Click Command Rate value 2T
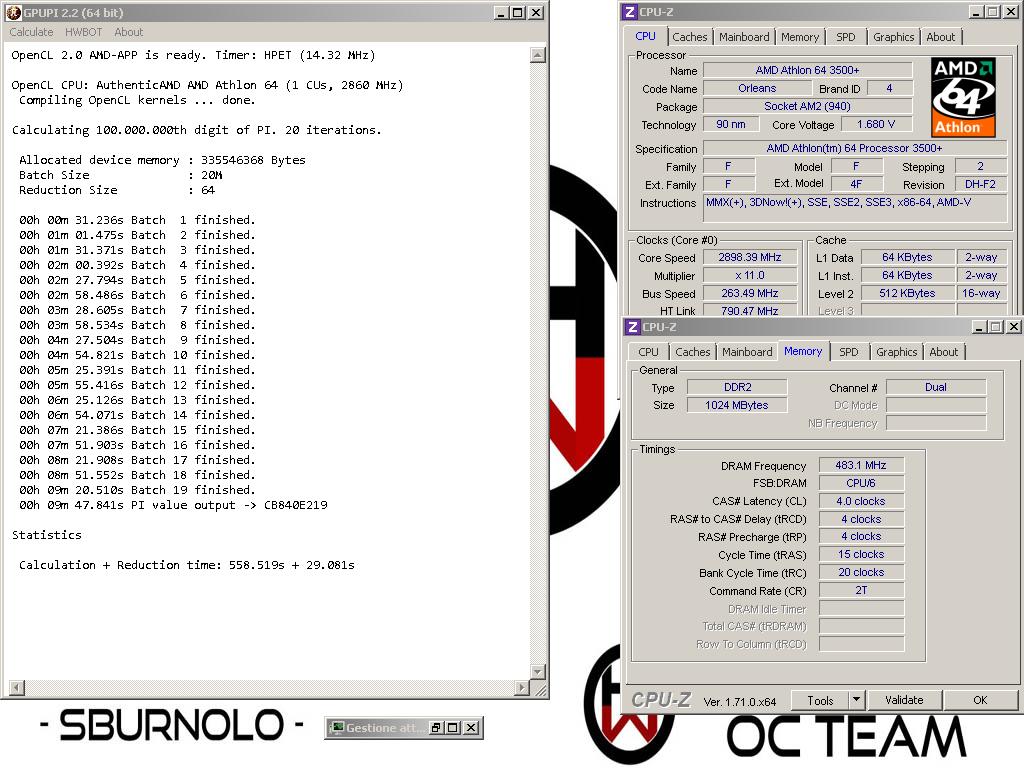This screenshot has width=1024, height=768. point(861,590)
